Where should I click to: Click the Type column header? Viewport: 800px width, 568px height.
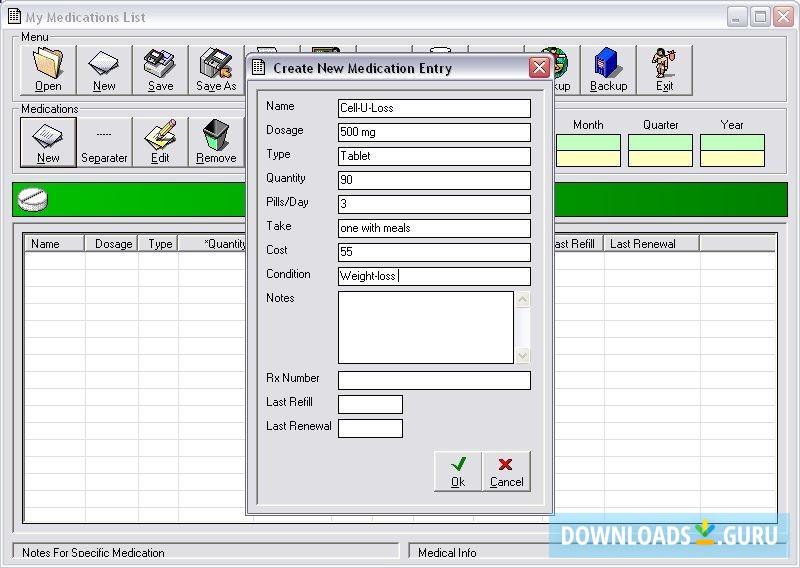coord(159,244)
